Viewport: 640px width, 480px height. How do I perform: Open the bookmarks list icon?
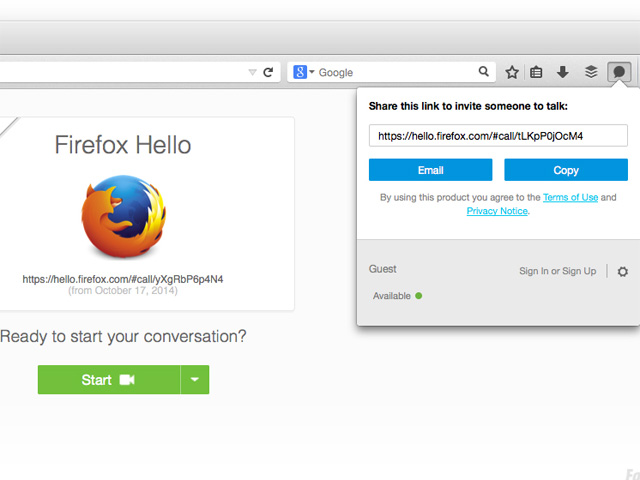(x=536, y=73)
